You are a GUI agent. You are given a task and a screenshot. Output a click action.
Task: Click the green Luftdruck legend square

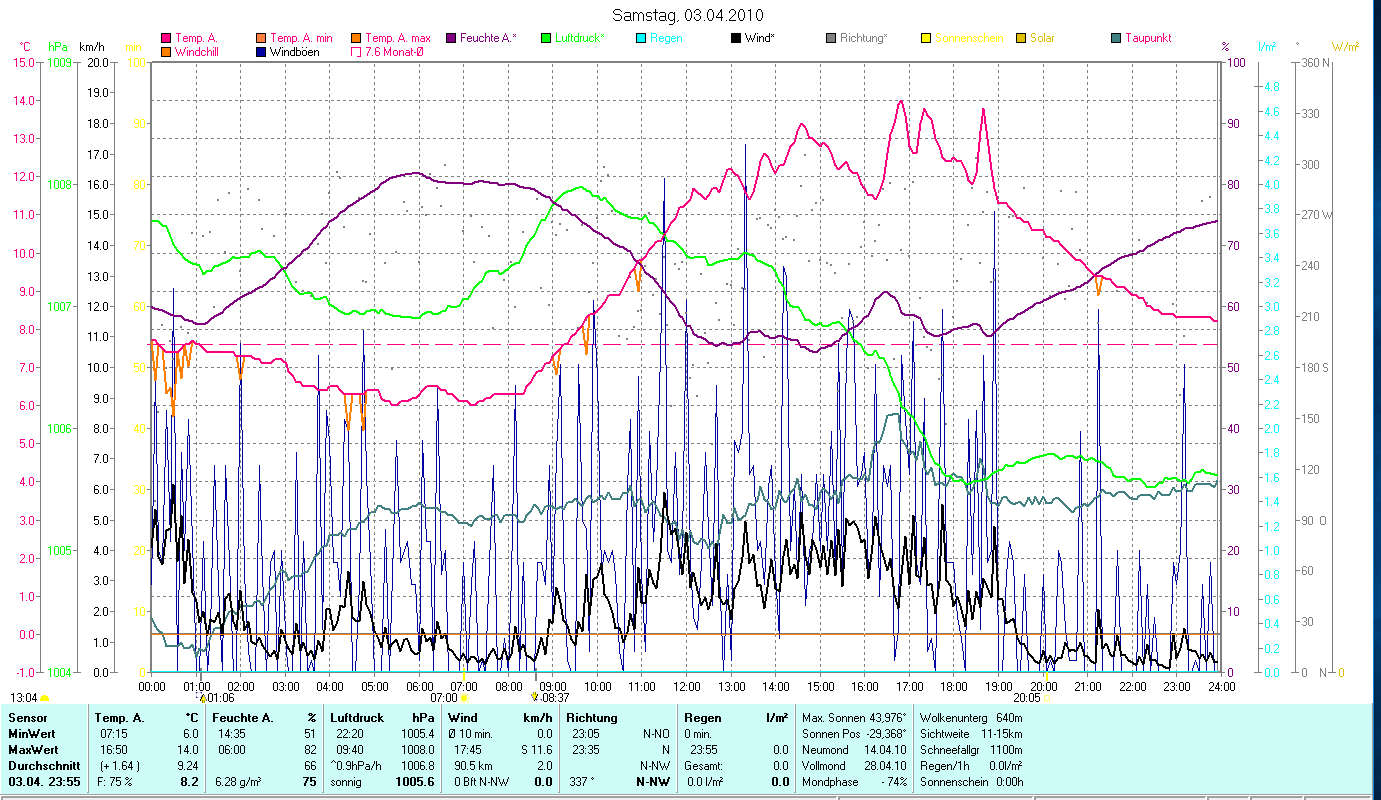(546, 38)
